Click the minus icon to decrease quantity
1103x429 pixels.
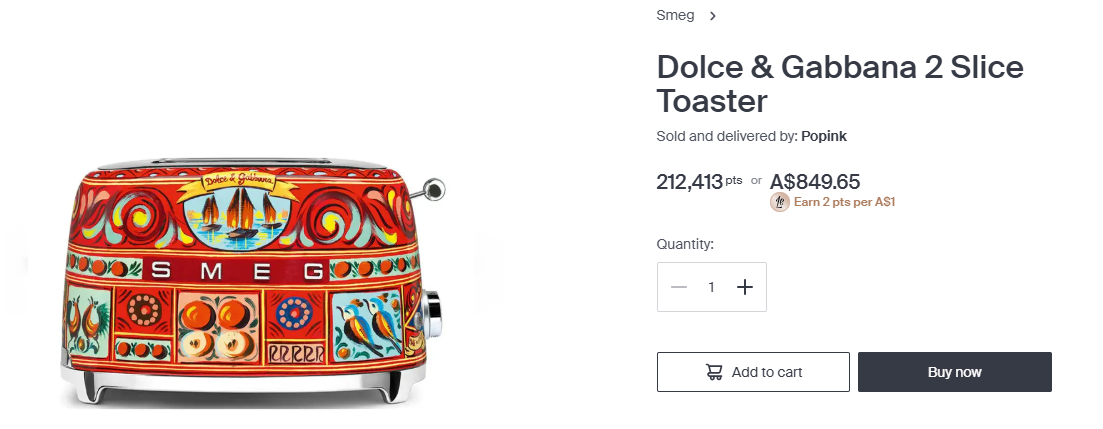[x=679, y=287]
